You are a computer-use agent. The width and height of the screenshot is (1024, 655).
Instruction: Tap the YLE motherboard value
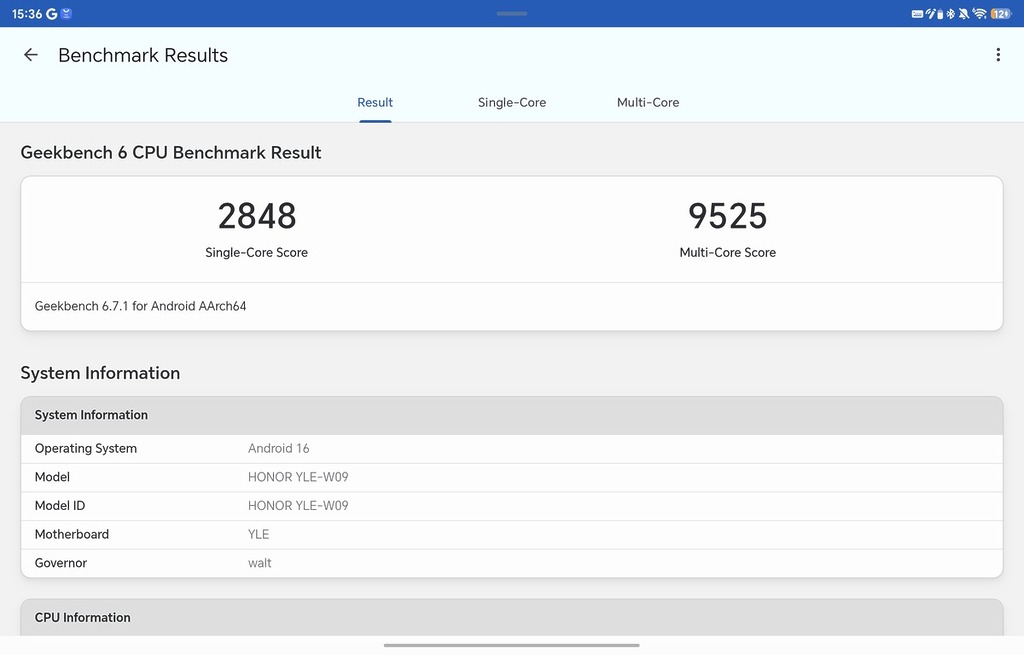pyautogui.click(x=259, y=535)
